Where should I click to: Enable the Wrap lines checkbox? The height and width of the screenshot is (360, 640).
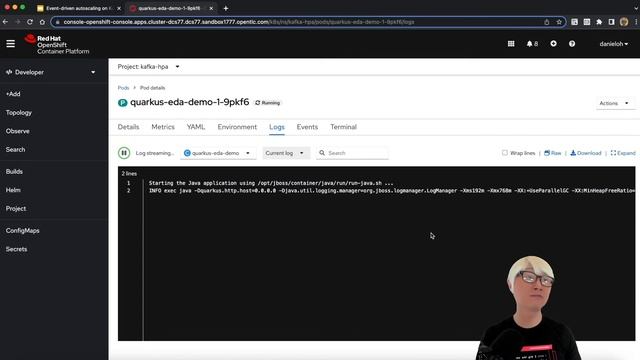tap(505, 153)
